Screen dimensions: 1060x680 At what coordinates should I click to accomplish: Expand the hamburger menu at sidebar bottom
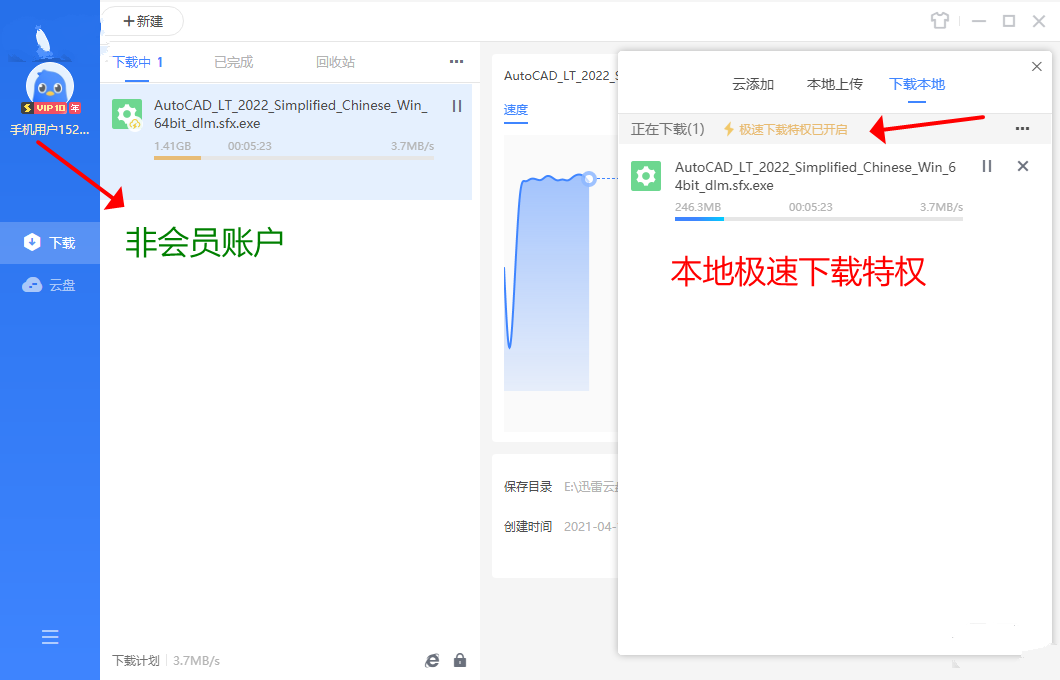(50, 637)
